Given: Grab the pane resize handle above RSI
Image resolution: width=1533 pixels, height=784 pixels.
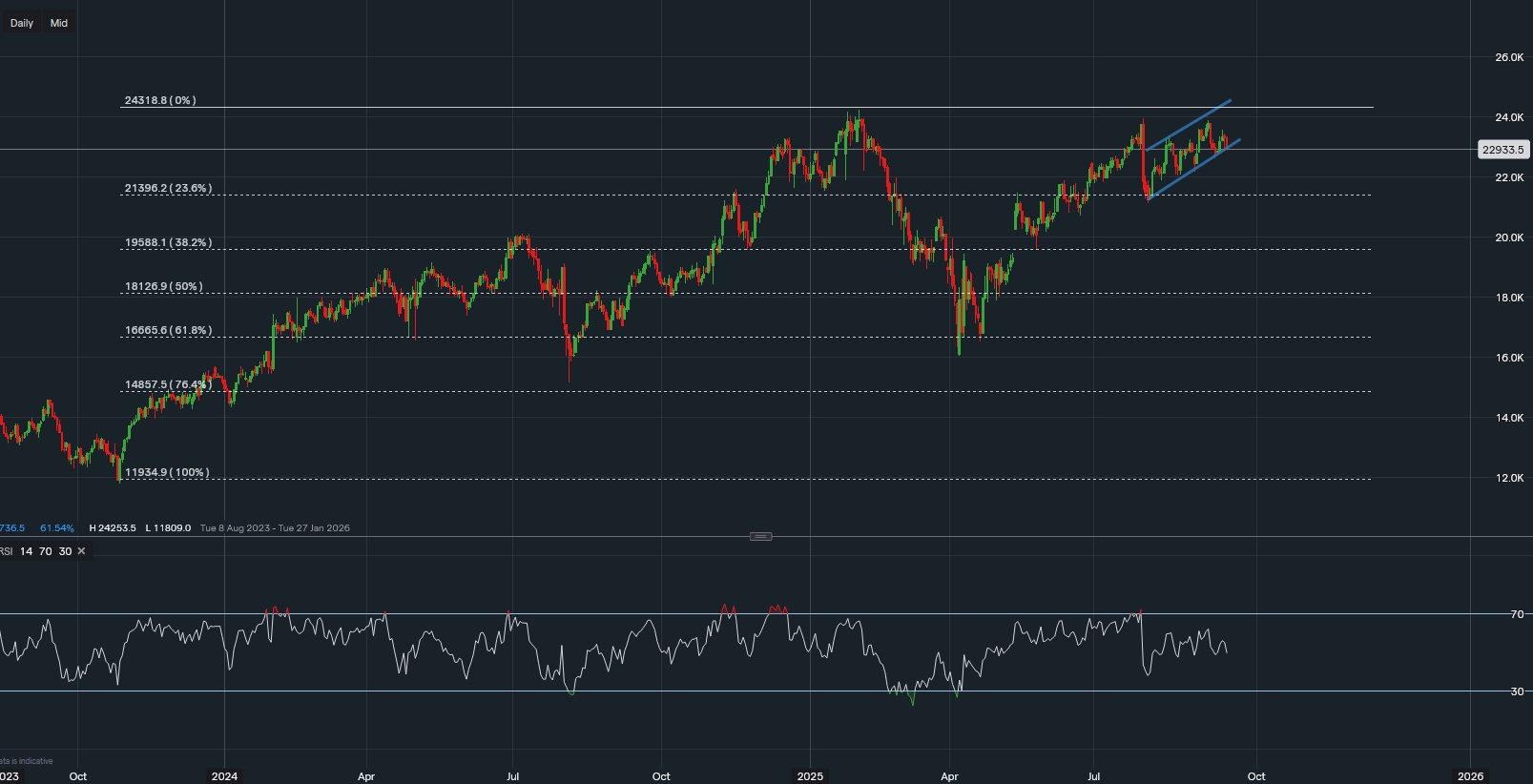Looking at the screenshot, I should pyautogui.click(x=760, y=536).
